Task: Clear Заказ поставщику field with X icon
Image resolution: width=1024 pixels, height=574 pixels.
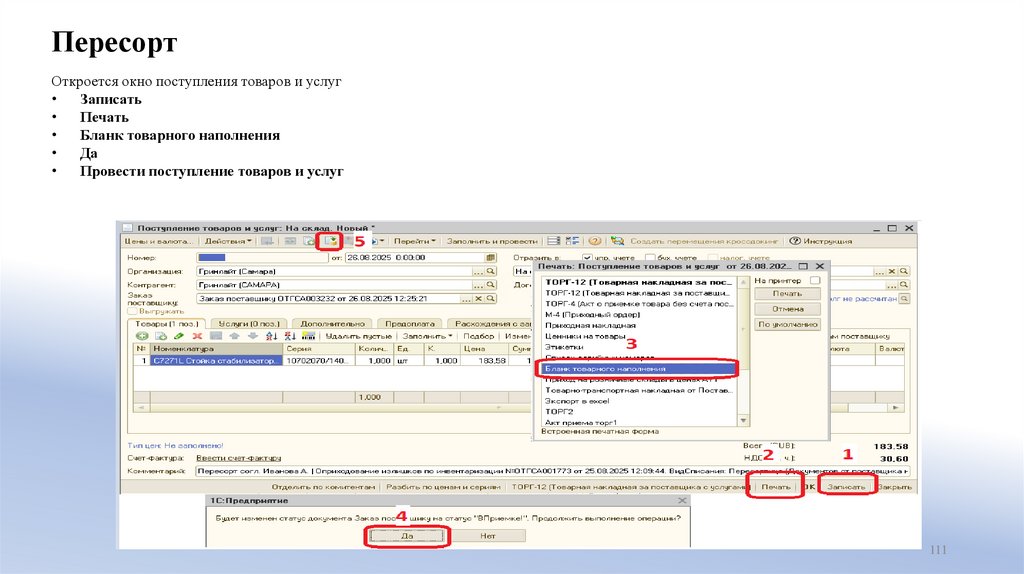Action: tap(479, 298)
